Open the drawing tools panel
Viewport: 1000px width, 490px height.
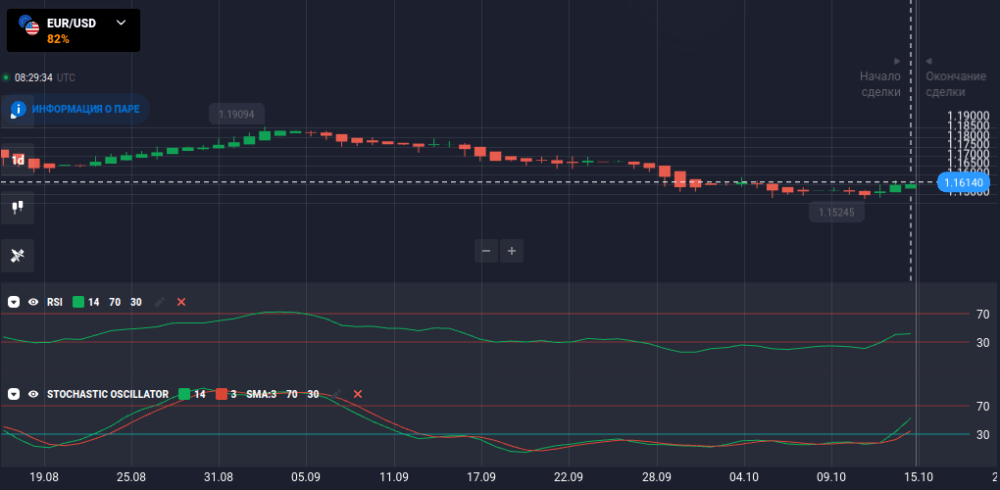[17, 256]
